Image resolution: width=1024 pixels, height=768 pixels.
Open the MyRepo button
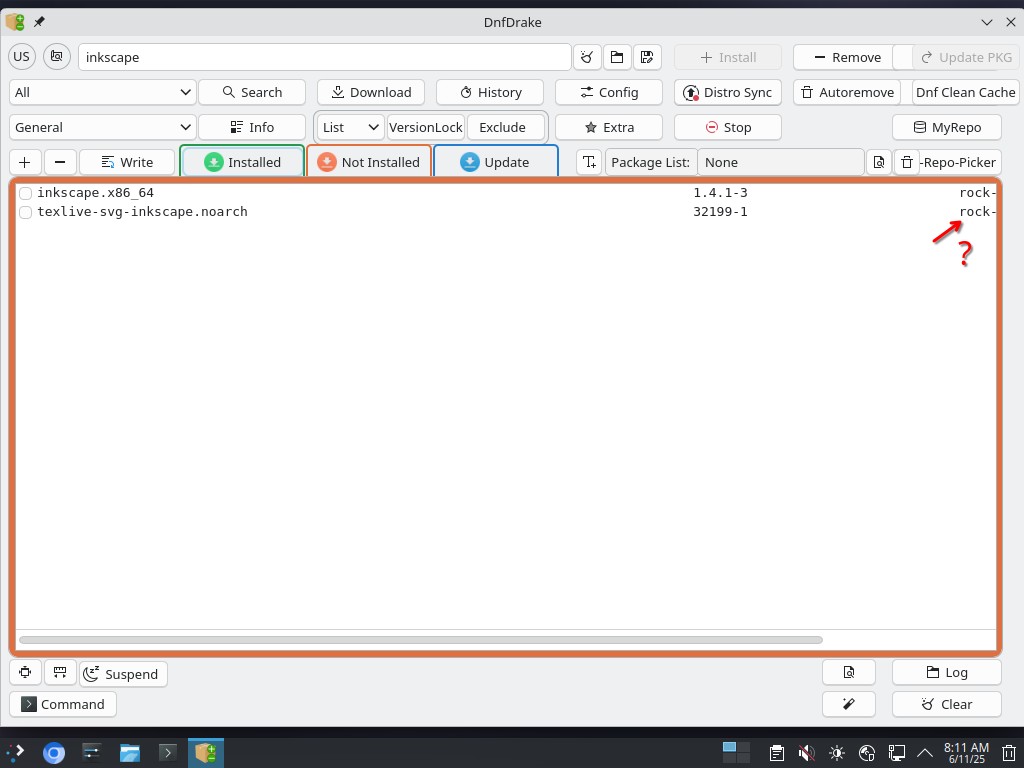(x=947, y=127)
